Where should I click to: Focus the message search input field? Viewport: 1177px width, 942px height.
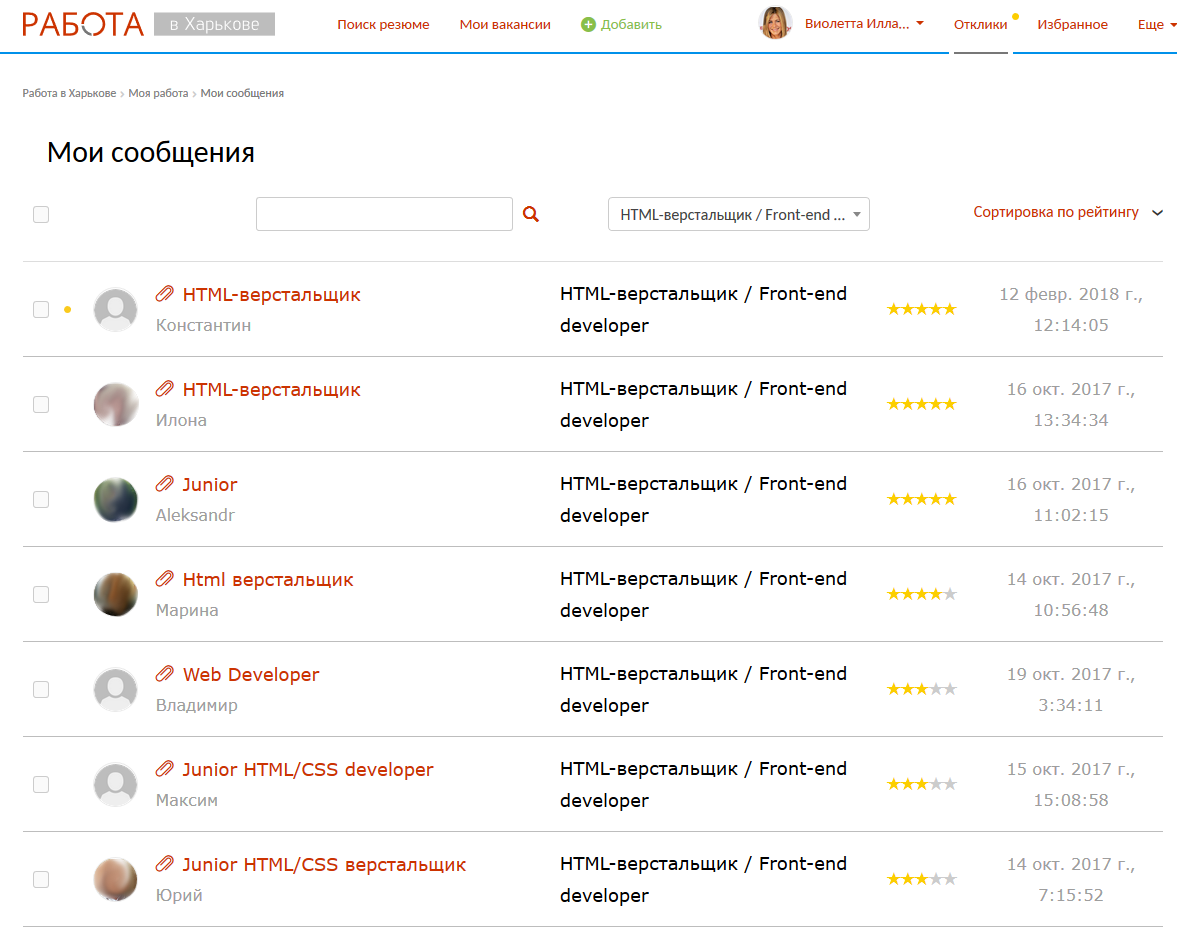point(384,214)
